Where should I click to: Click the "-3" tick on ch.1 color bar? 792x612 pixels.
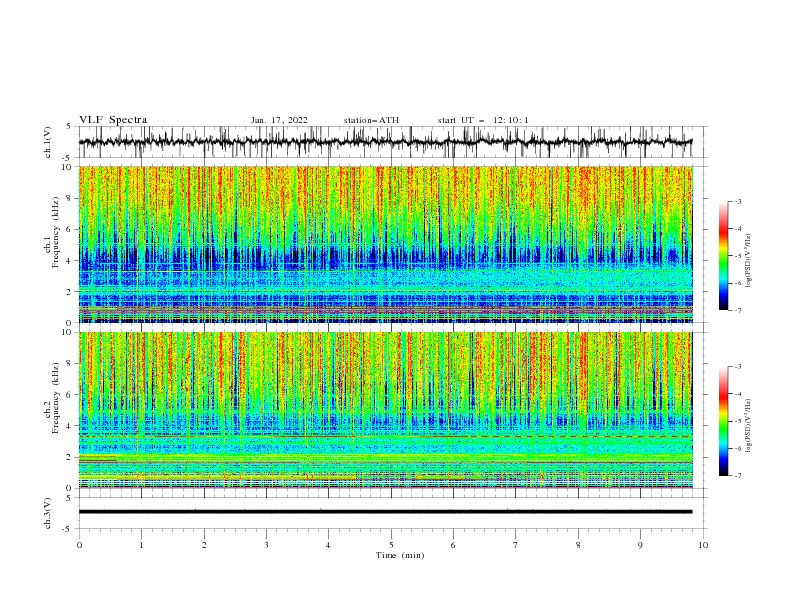(738, 201)
